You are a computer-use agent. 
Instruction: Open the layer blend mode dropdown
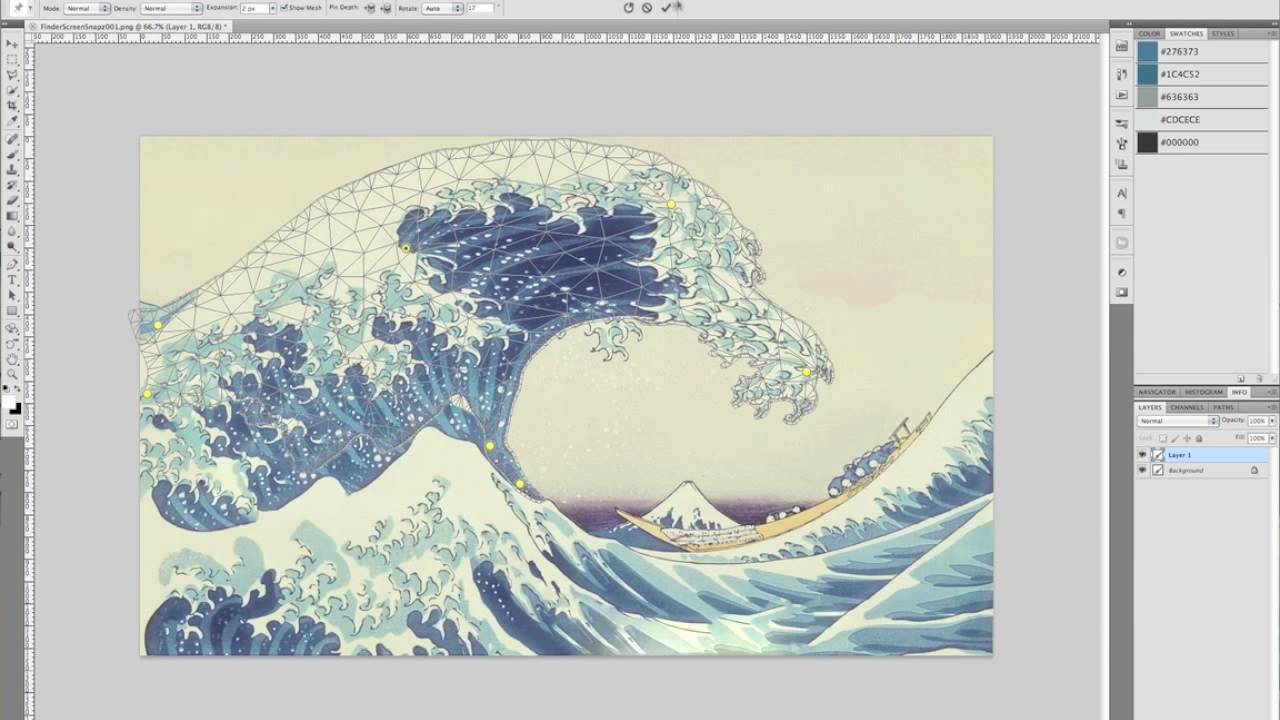1178,421
